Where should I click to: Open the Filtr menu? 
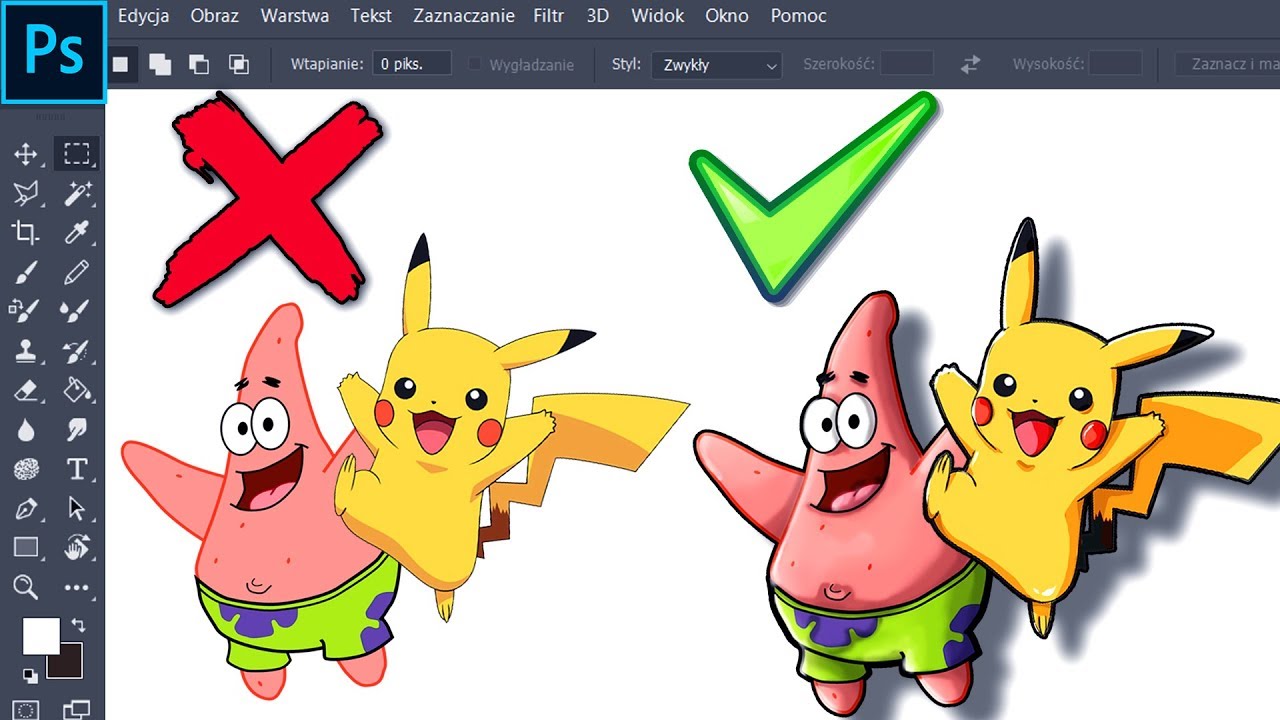coord(549,16)
